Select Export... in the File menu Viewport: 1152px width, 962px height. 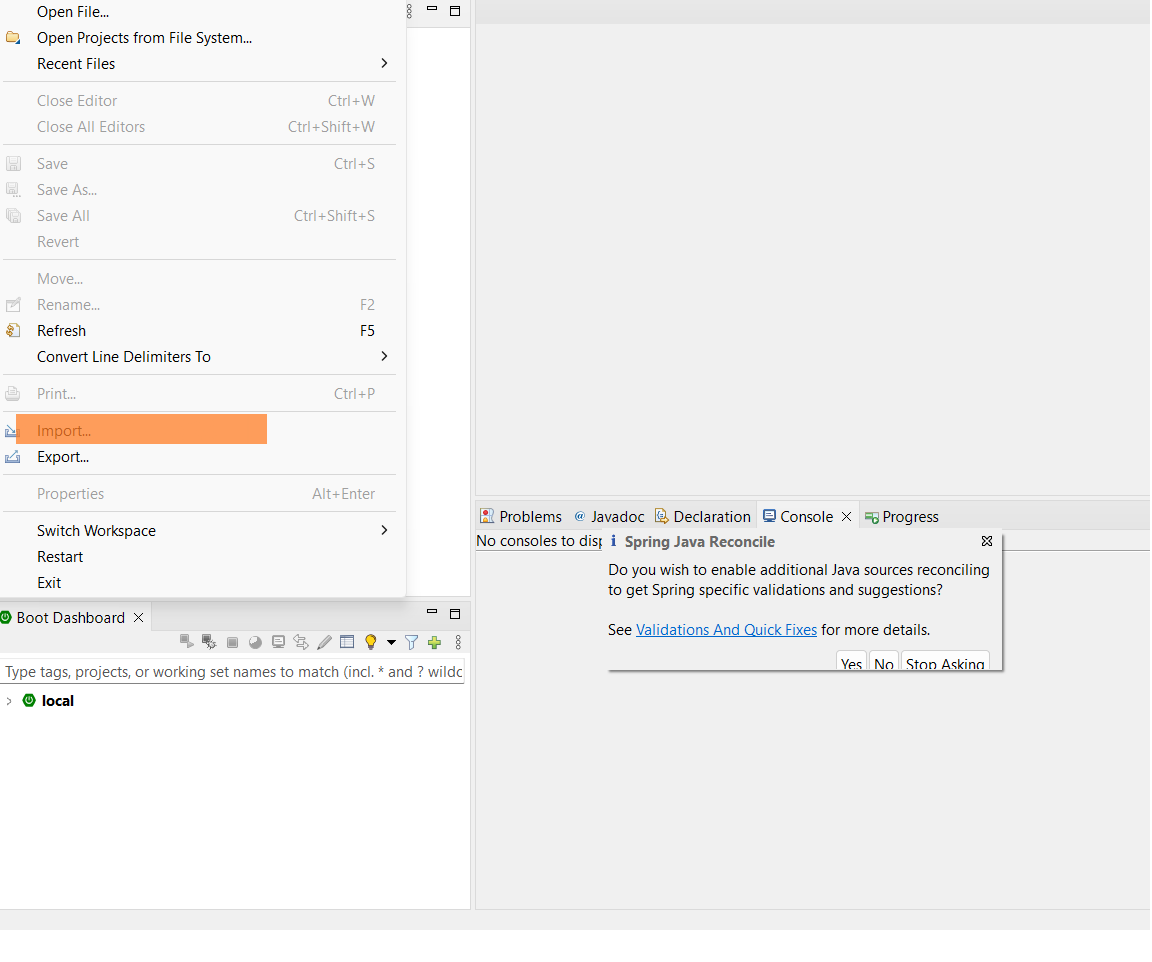coord(63,457)
